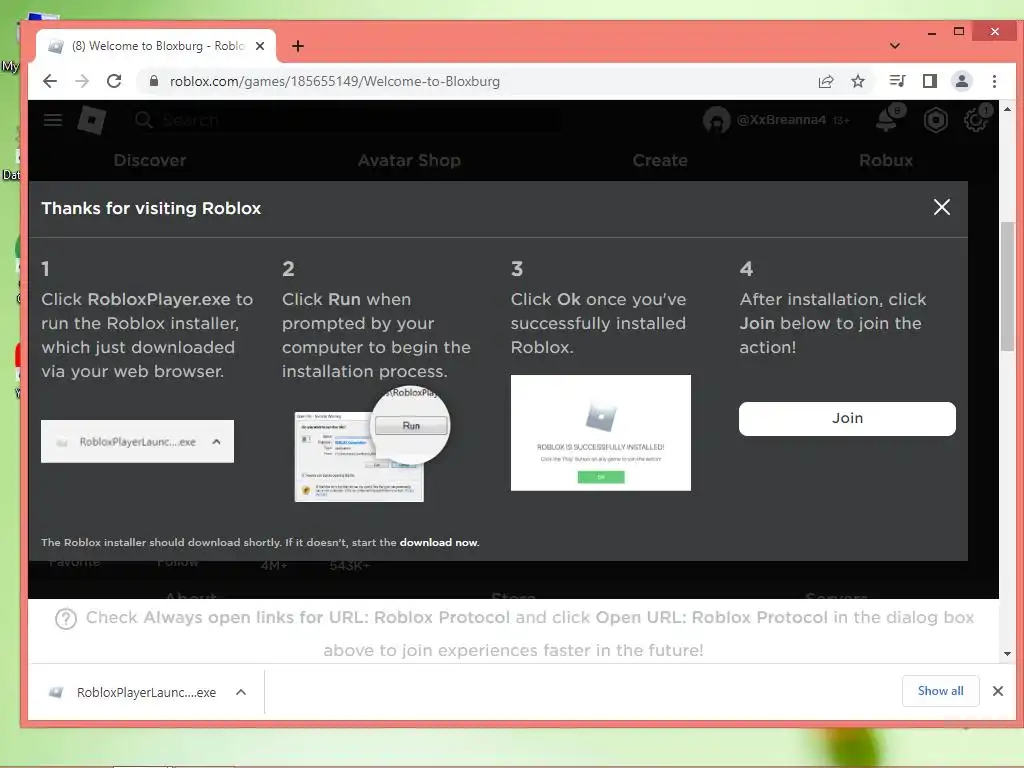Click the Run prompt illustration
The width and height of the screenshot is (1024, 768).
click(372, 444)
